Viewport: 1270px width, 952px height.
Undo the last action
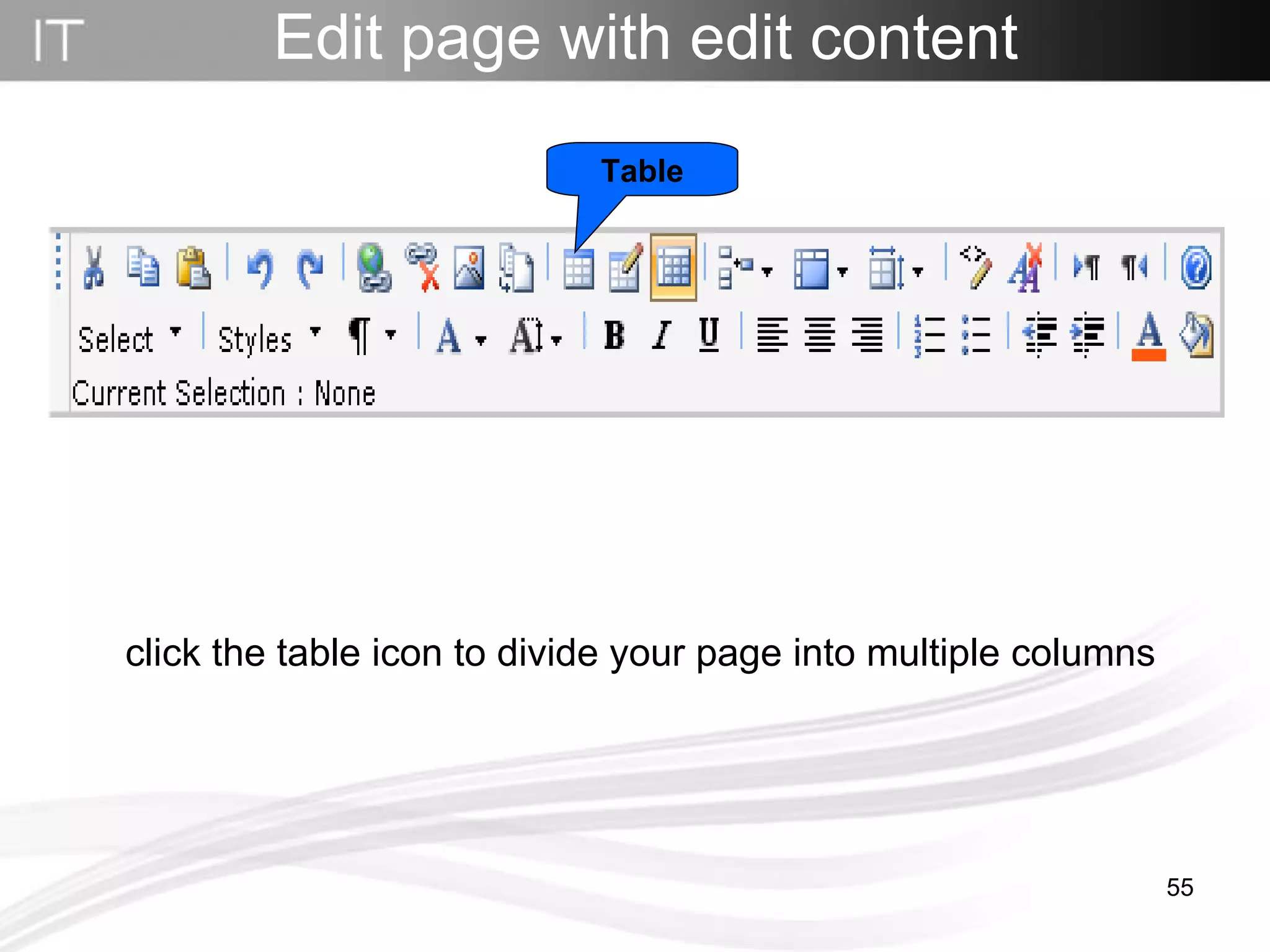click(x=260, y=268)
